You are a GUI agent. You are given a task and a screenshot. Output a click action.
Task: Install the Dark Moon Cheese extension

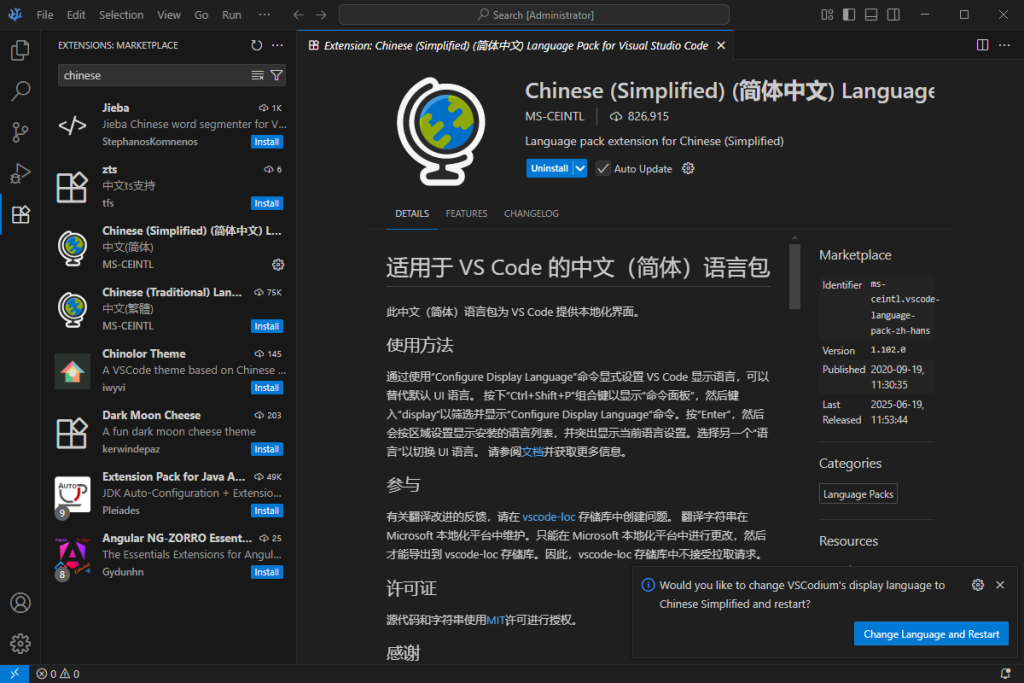pyautogui.click(x=266, y=449)
